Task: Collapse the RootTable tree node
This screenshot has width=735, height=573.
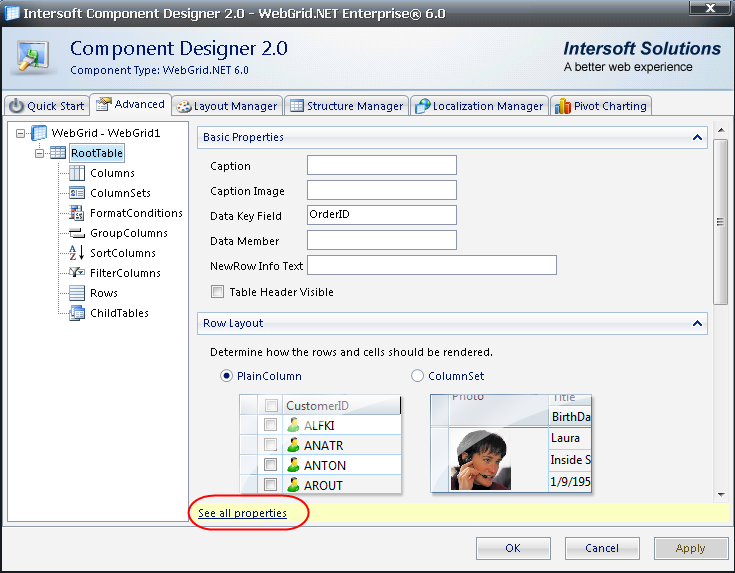Action: click(x=40, y=153)
